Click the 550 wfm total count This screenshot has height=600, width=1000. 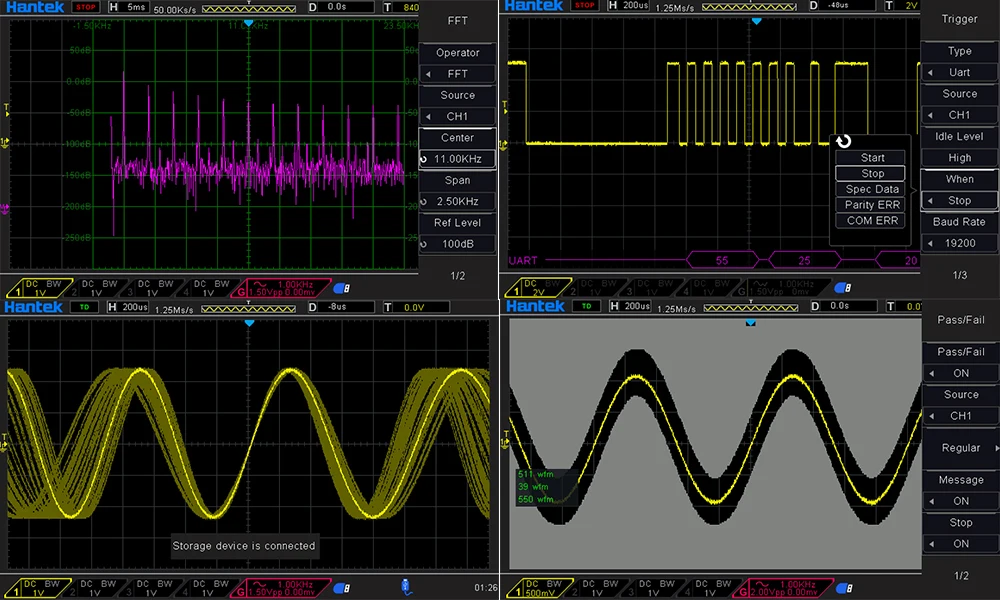pos(536,499)
